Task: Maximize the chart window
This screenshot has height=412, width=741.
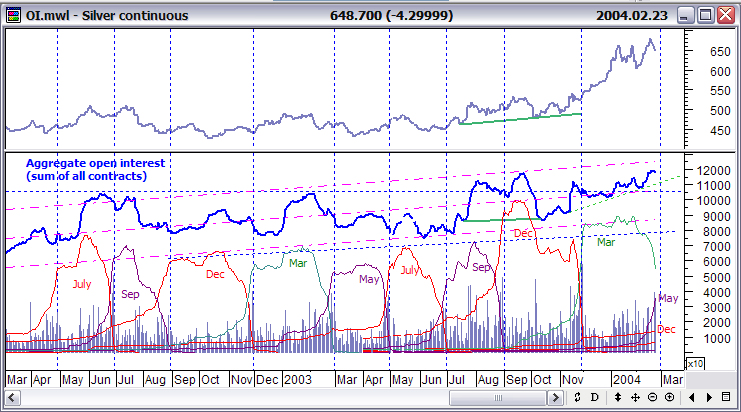Action: (x=705, y=15)
